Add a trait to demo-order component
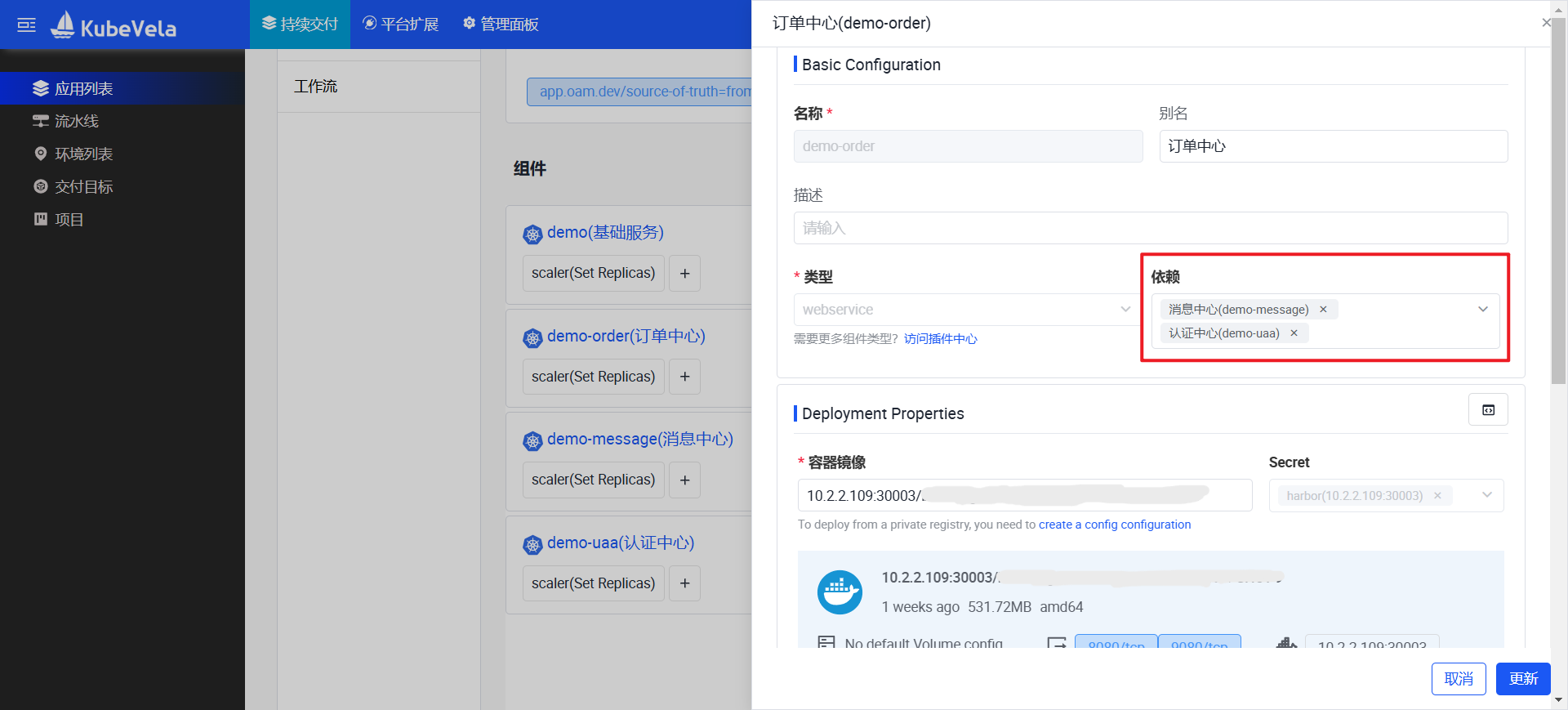The width and height of the screenshot is (1568, 710). pos(684,377)
